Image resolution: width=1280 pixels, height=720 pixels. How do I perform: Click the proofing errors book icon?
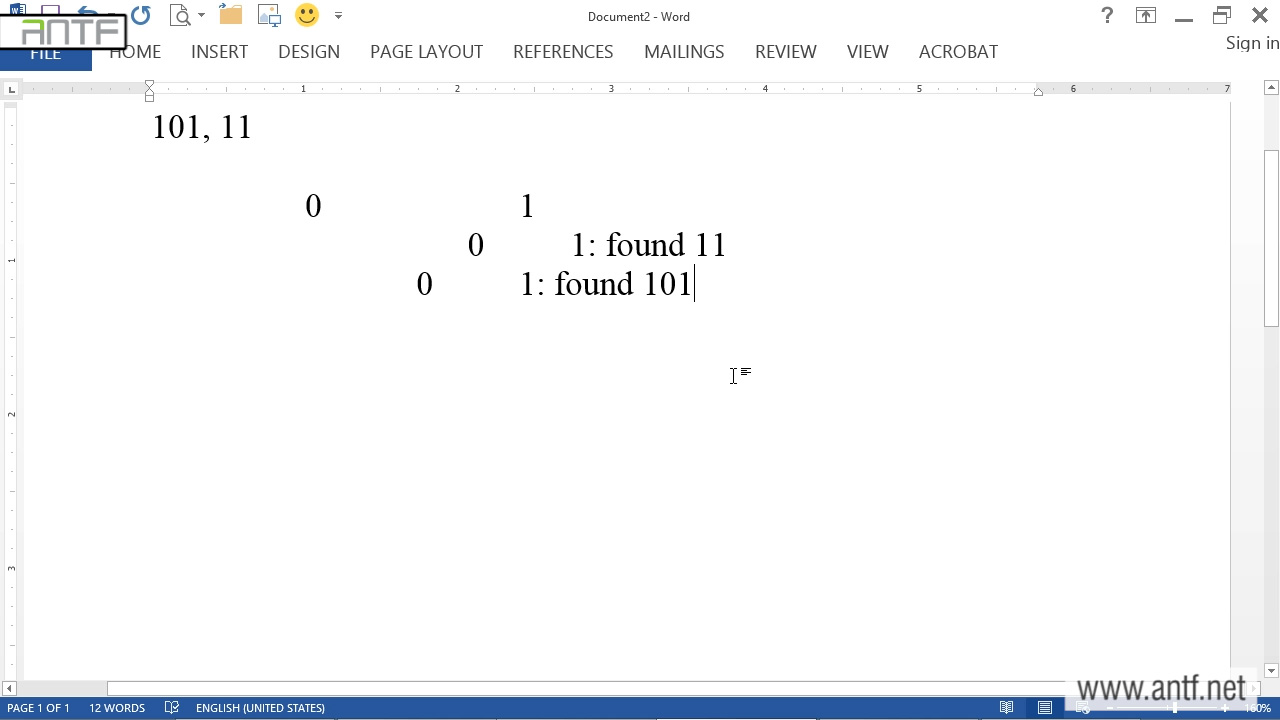(172, 708)
